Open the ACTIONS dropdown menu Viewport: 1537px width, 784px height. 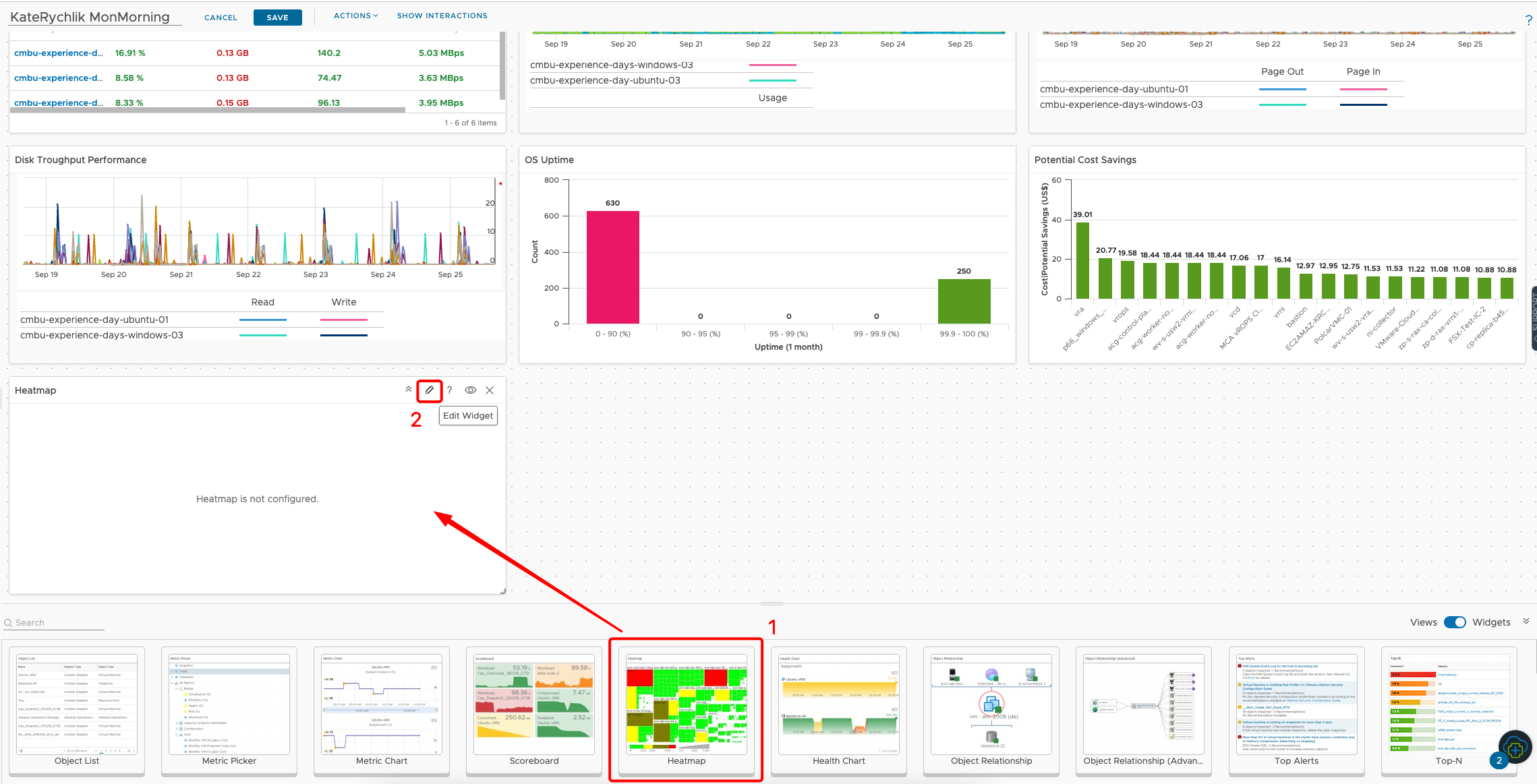click(x=355, y=15)
